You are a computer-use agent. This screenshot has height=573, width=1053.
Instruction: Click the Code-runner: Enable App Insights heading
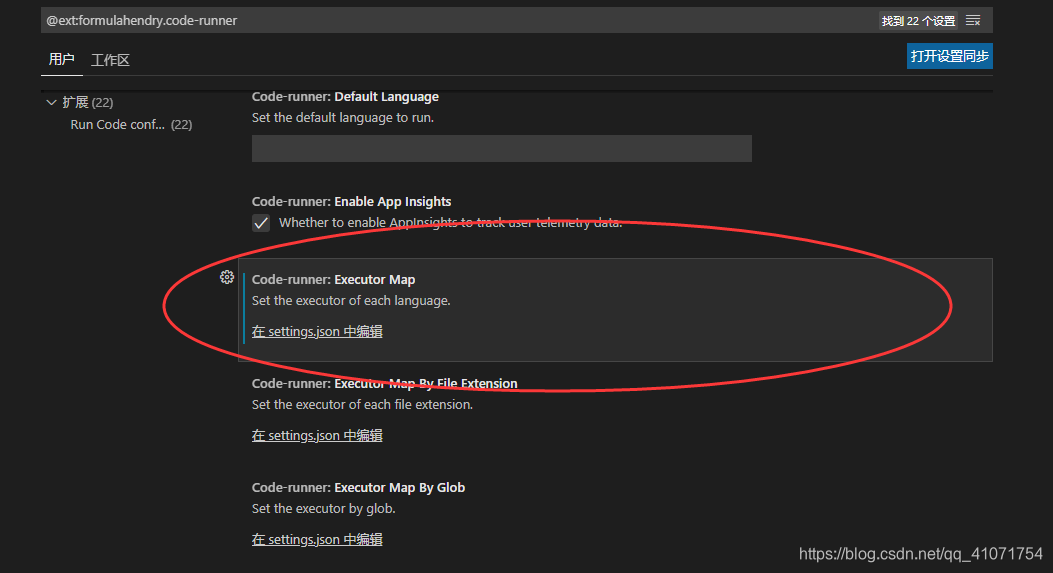[x=351, y=202]
